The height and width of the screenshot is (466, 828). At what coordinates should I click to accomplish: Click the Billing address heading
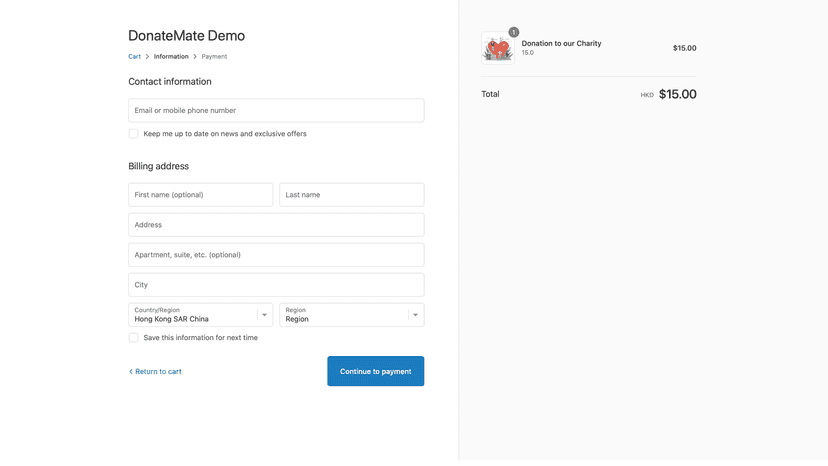tap(158, 166)
